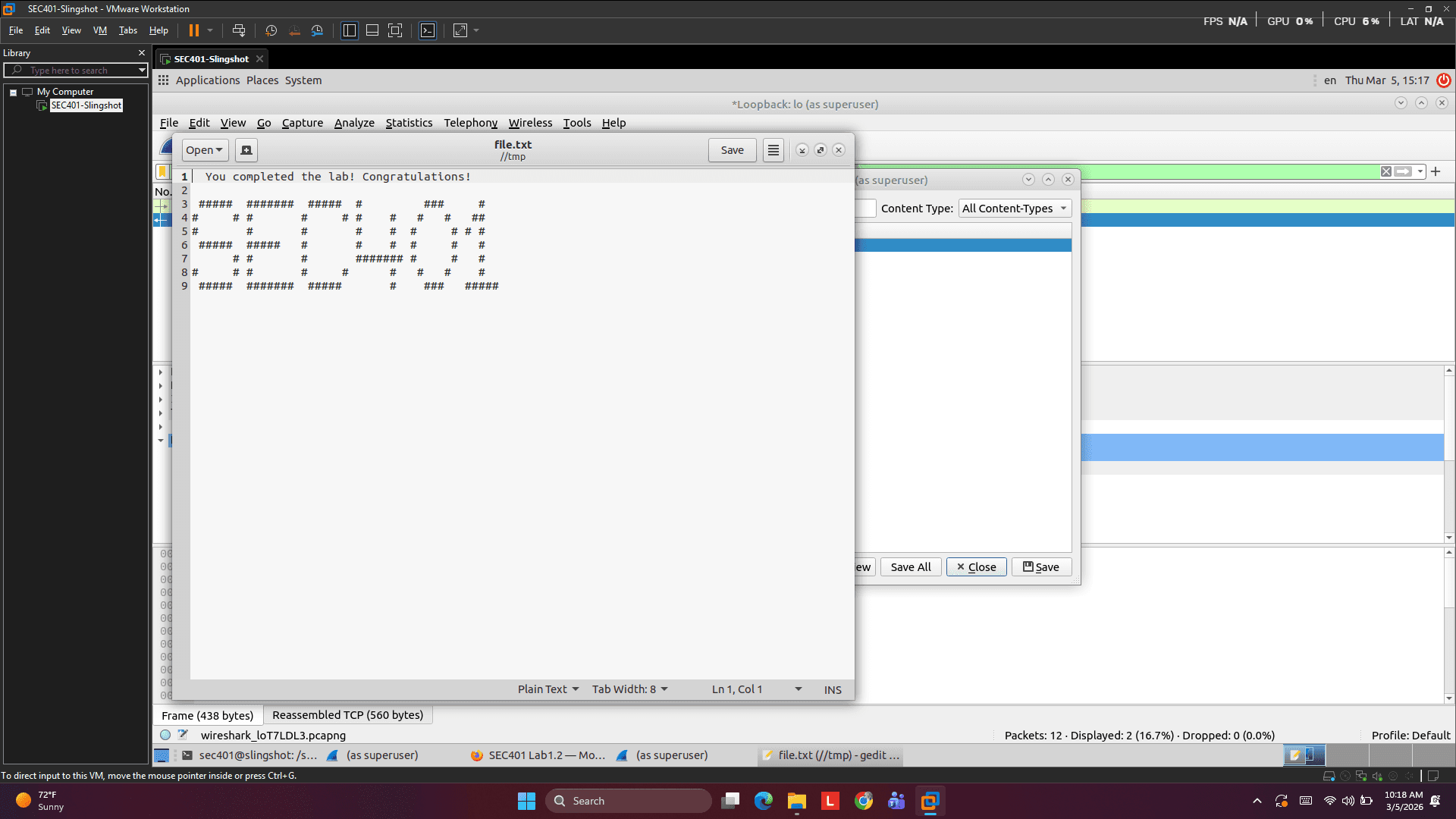1456x819 pixels.
Task: Toggle the Library sidebar visibility
Action: pos(349,30)
